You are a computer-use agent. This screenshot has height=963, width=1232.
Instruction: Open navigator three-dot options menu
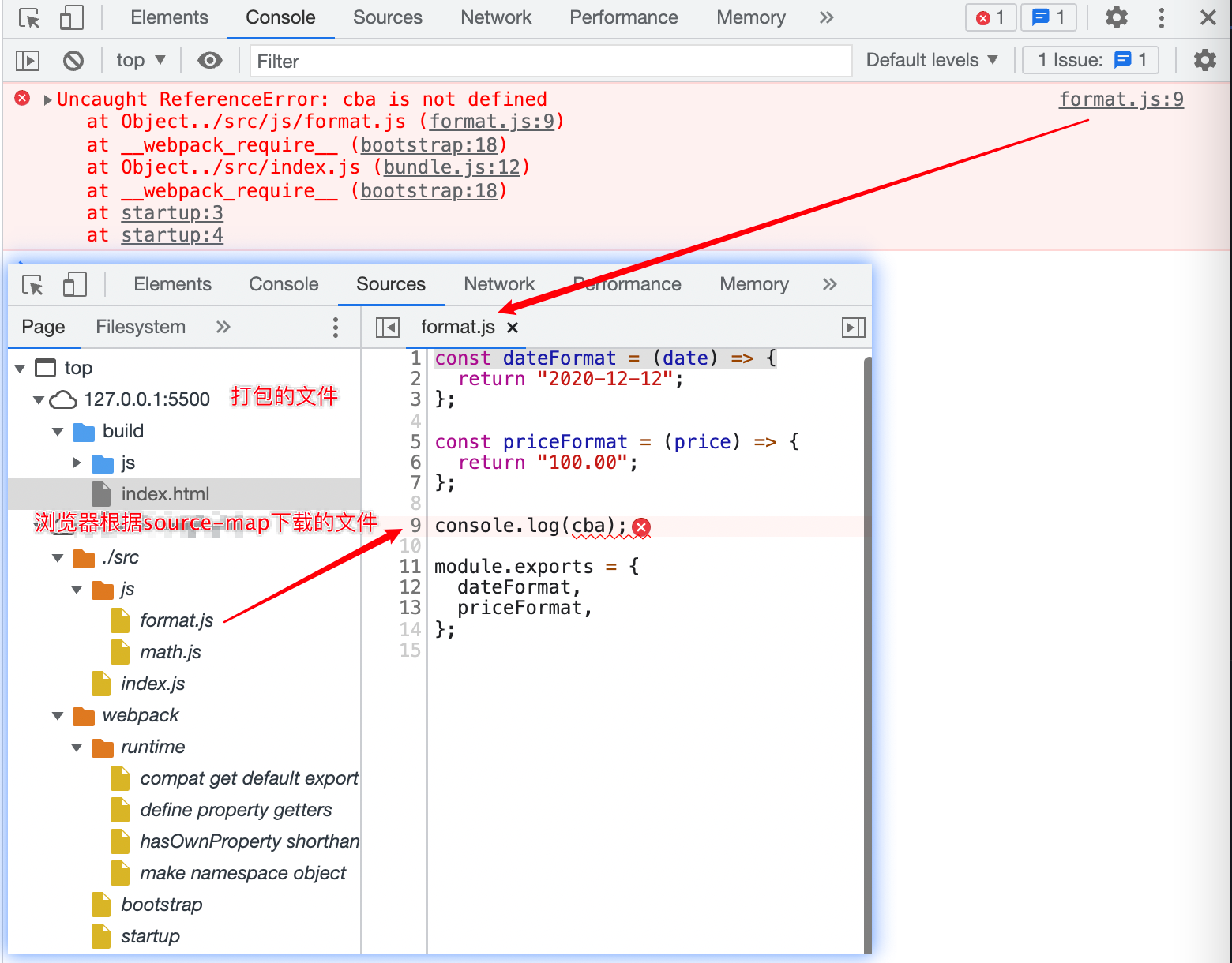tap(336, 328)
